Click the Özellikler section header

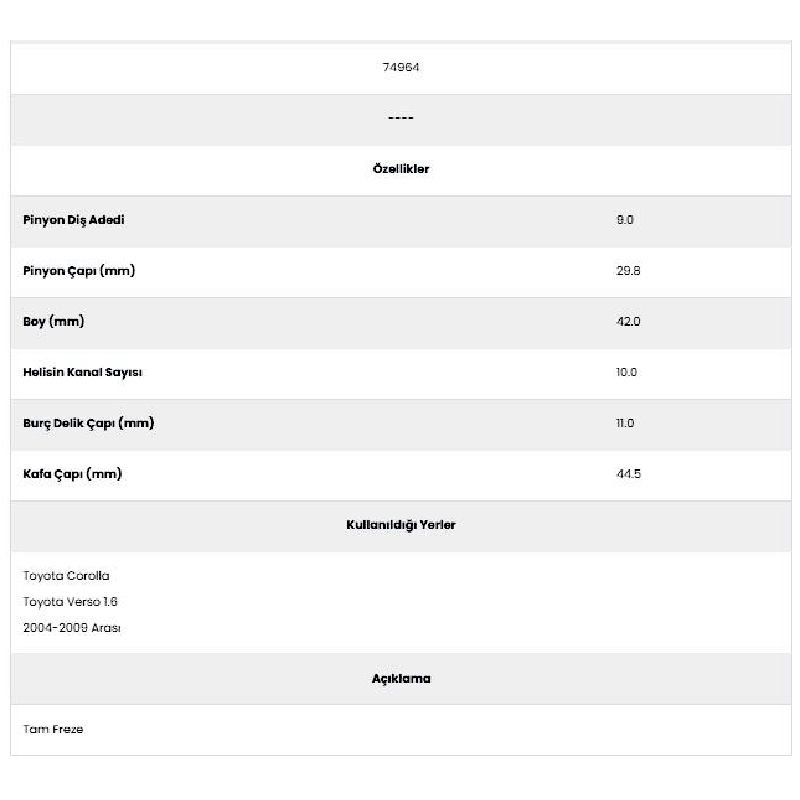coord(401,169)
